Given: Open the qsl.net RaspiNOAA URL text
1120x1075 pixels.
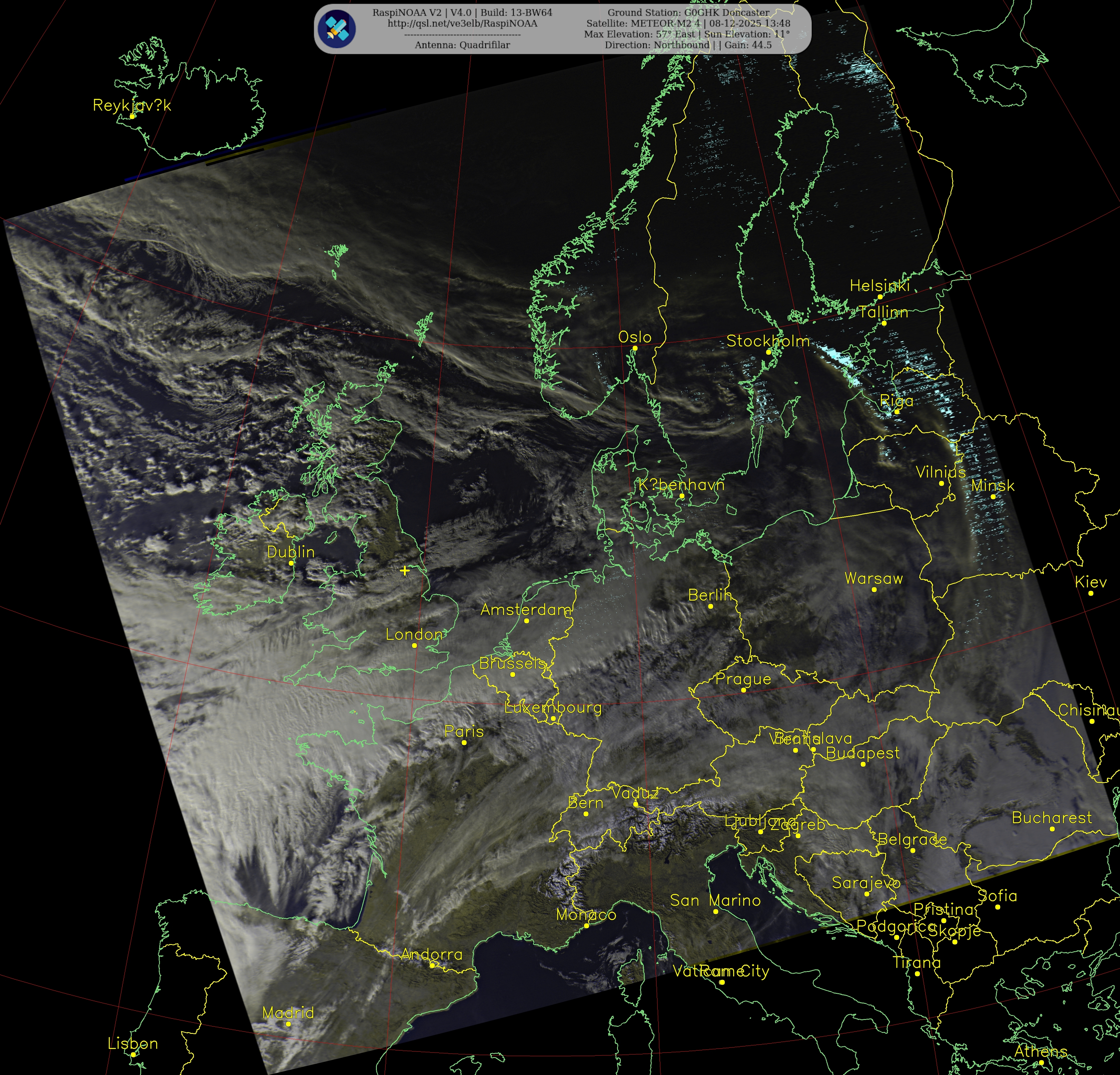Looking at the screenshot, I should (x=462, y=24).
